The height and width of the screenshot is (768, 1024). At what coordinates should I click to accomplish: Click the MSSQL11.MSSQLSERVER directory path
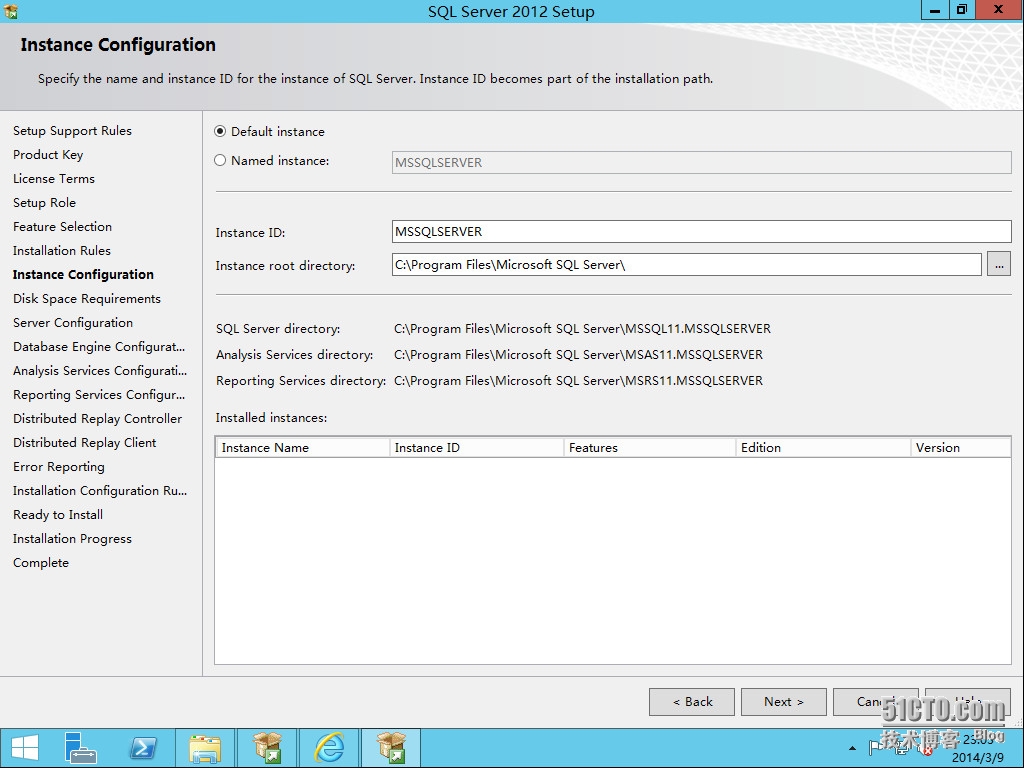point(583,328)
